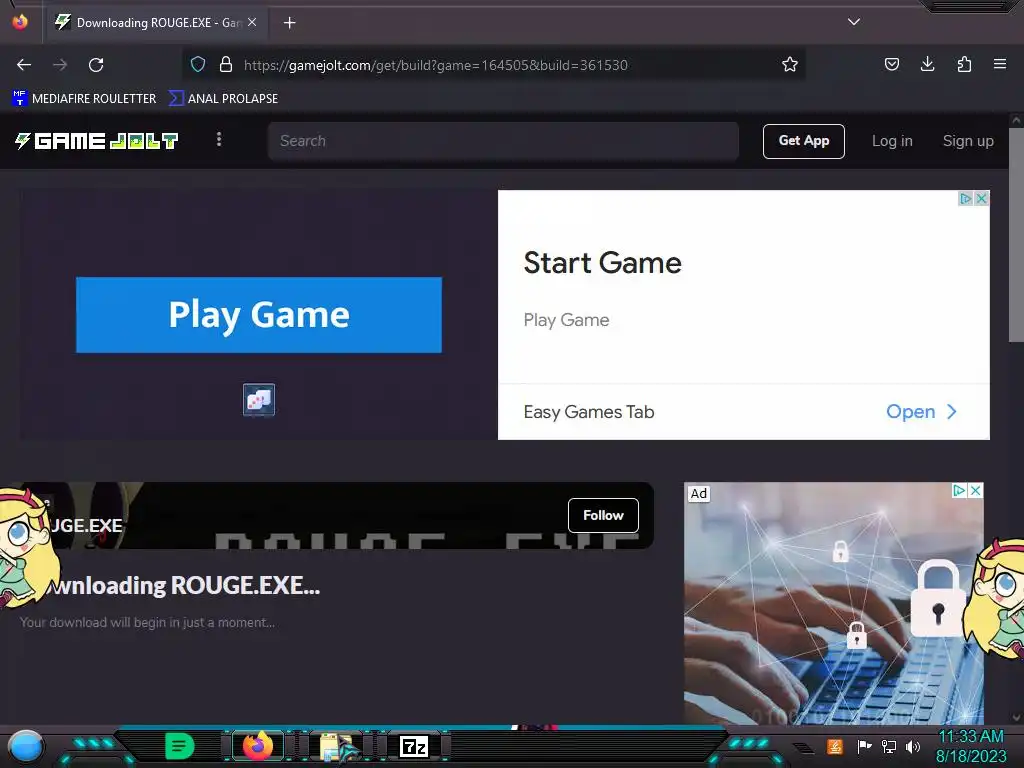
Task: Close the Start Game ad
Action: [981, 199]
